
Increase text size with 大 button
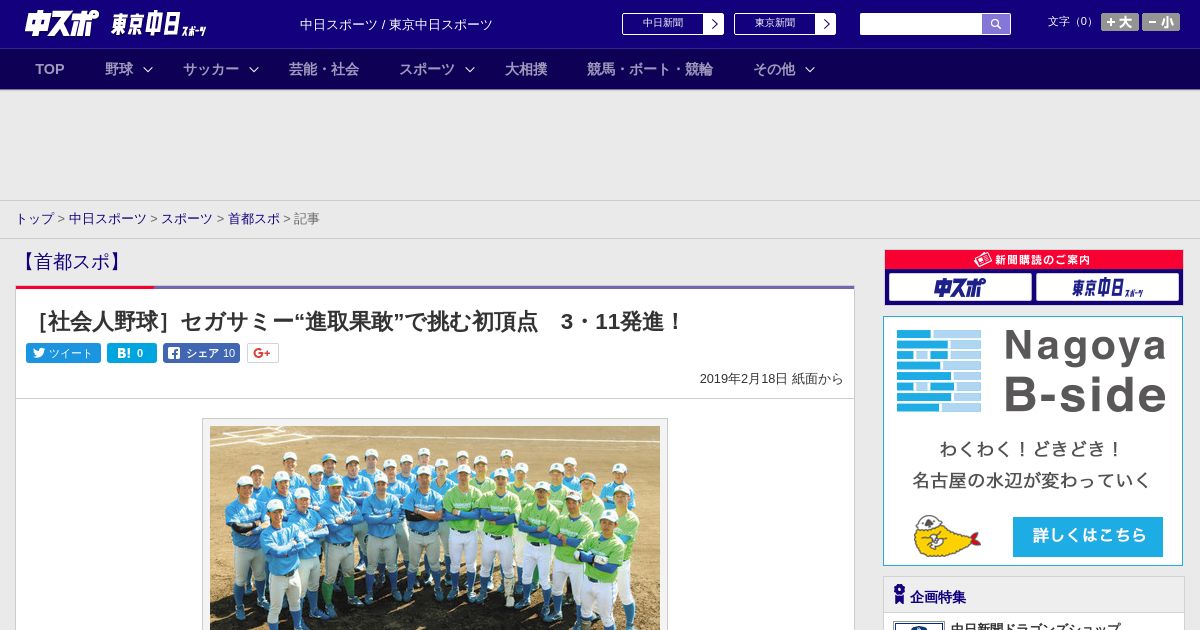(1120, 22)
